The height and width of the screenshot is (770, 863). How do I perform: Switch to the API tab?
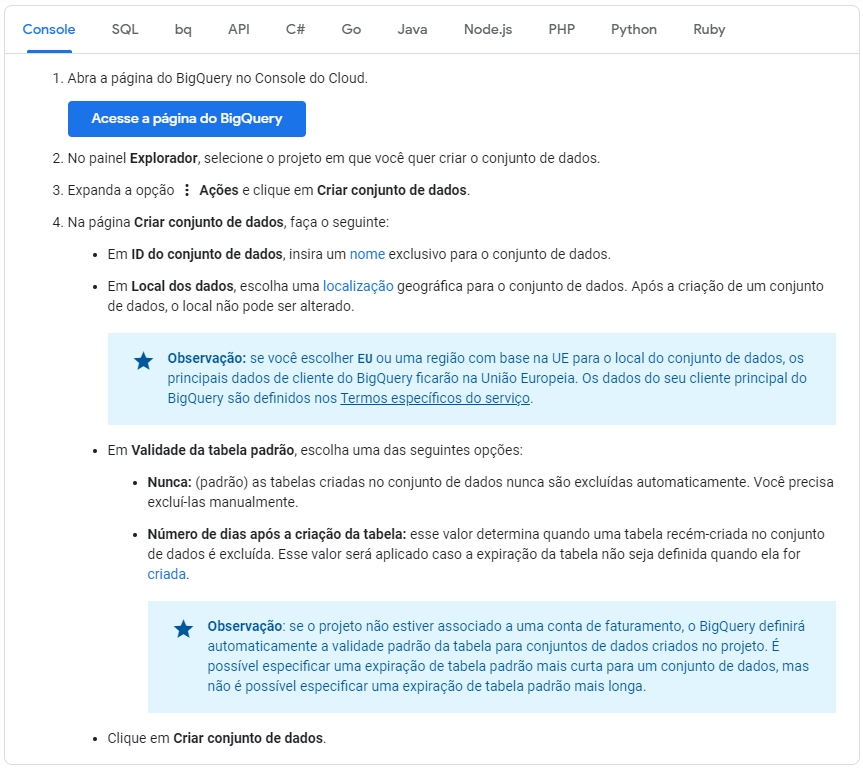coord(239,30)
